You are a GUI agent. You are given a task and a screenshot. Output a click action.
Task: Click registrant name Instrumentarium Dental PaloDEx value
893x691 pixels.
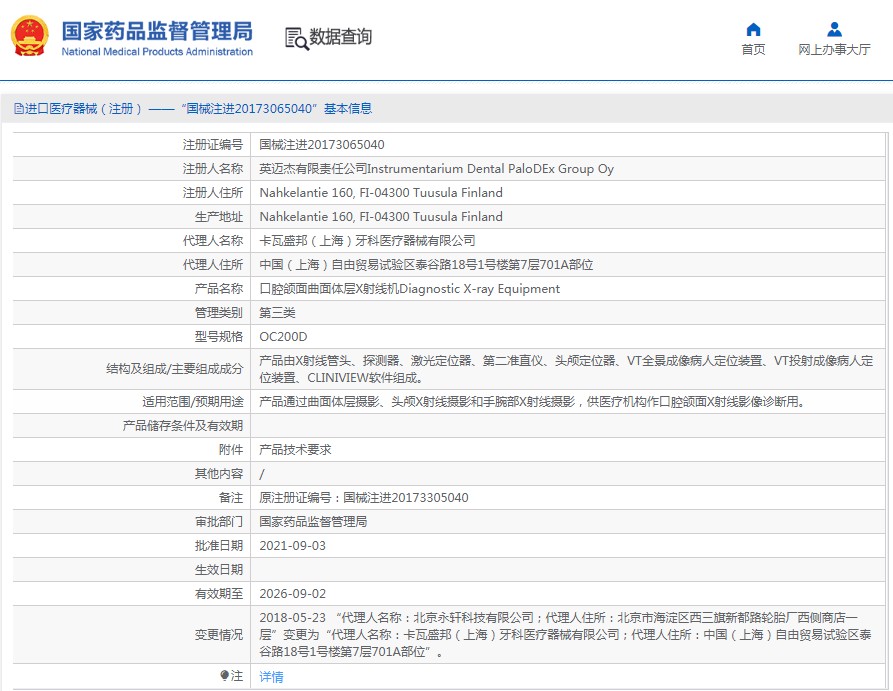[x=437, y=169]
